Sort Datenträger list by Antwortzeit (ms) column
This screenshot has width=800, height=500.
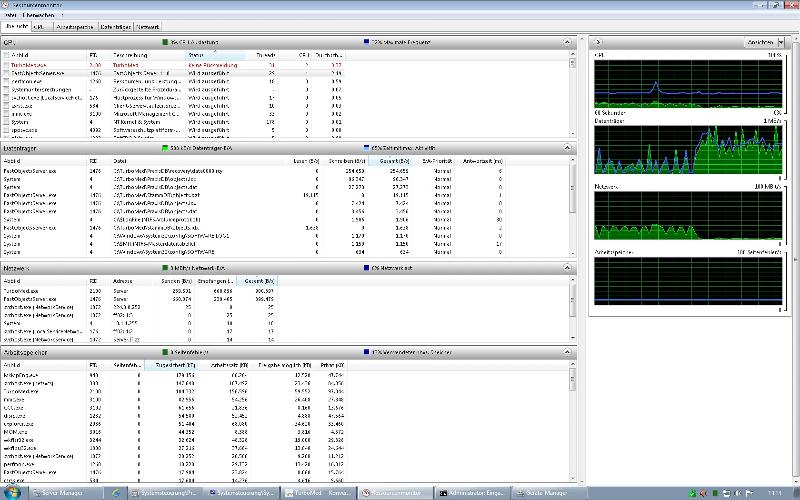482,161
